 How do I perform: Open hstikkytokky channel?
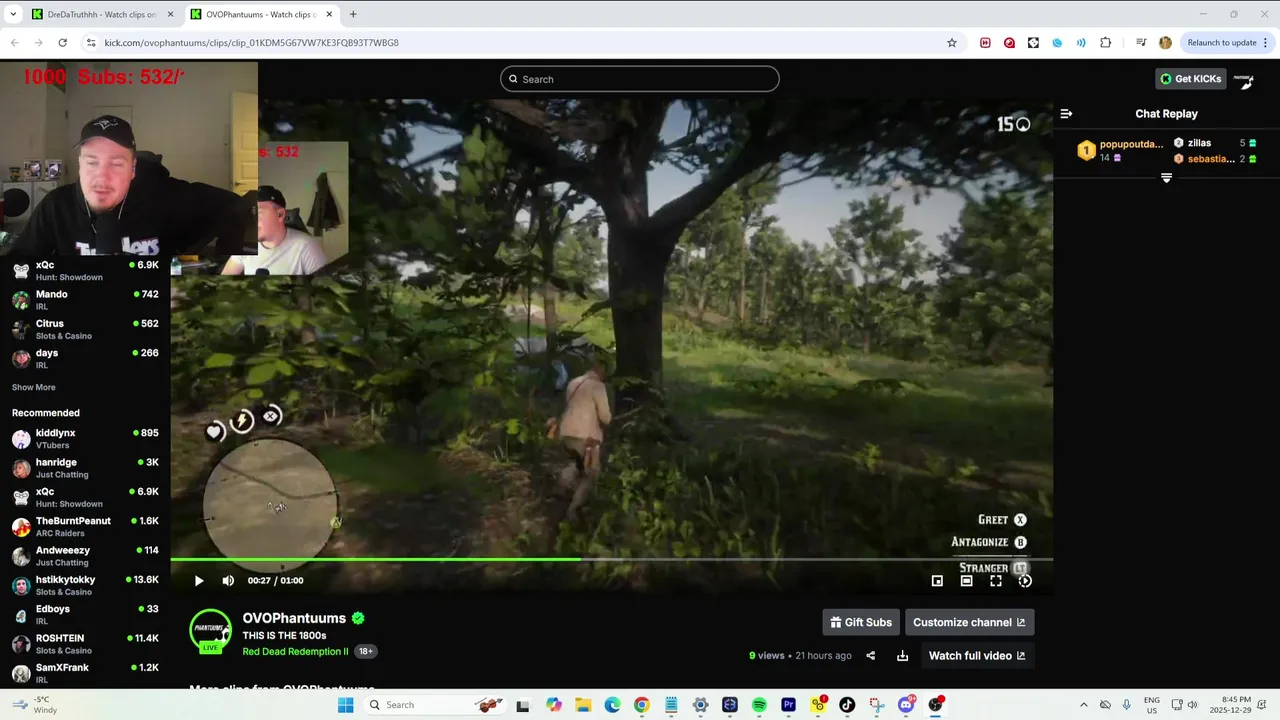click(x=85, y=585)
